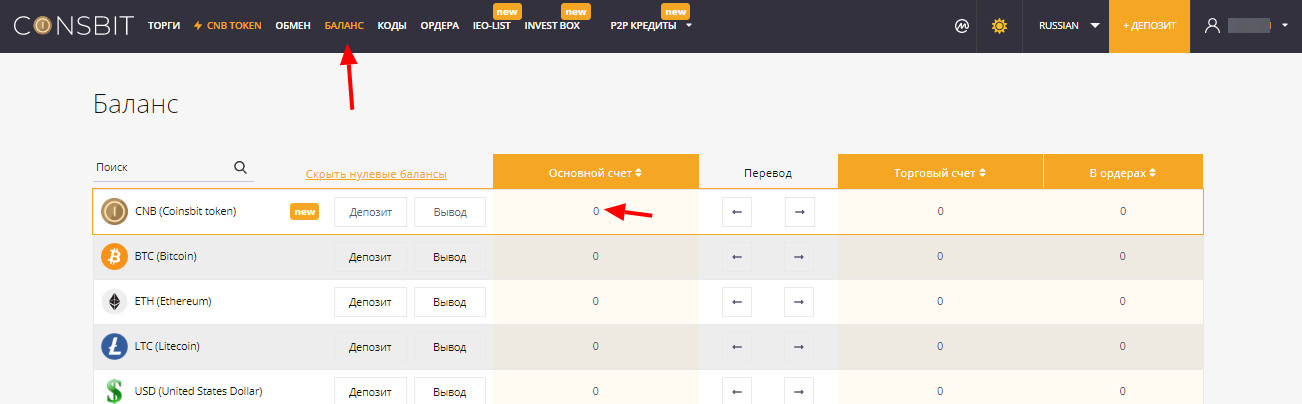Image resolution: width=1302 pixels, height=404 pixels.
Task: Click the Ethereum coin icon
Action: coord(115,301)
